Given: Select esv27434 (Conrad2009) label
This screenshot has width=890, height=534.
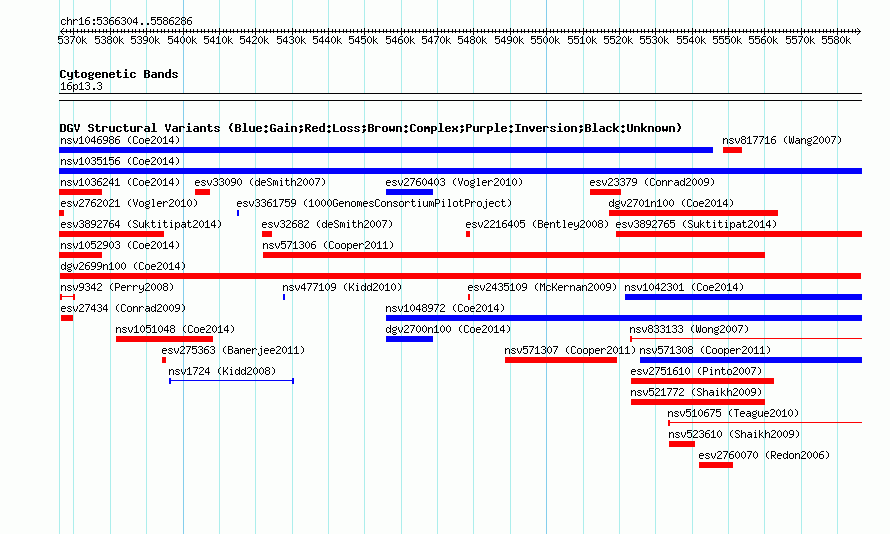Looking at the screenshot, I should pyautogui.click(x=123, y=308).
